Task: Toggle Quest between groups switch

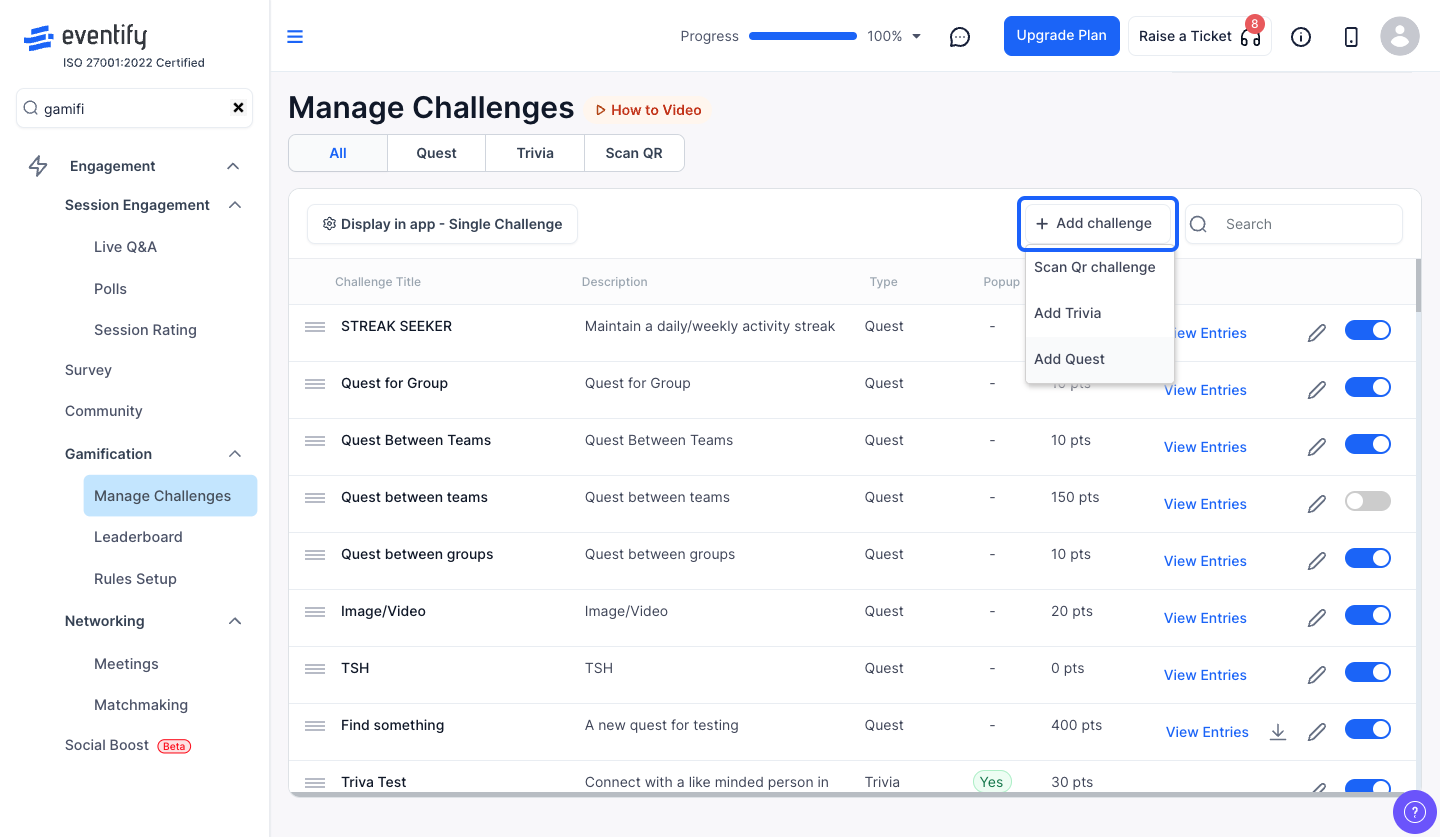Action: pyautogui.click(x=1368, y=558)
